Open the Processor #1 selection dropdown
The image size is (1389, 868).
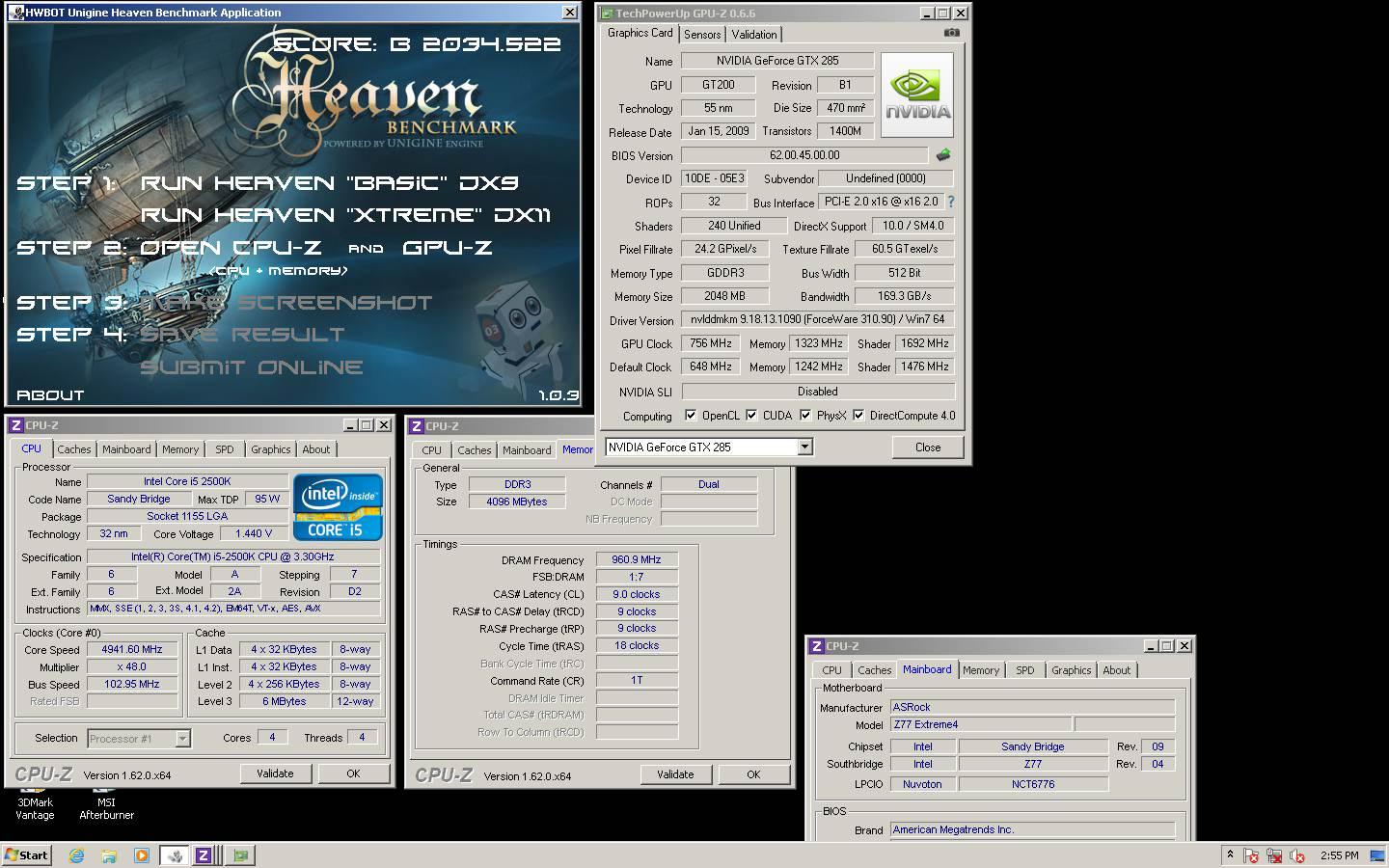click(182, 739)
